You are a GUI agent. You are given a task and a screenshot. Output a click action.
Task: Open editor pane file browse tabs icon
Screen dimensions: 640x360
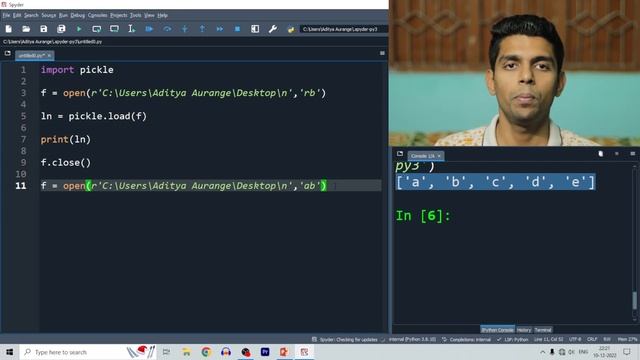tap(7, 53)
